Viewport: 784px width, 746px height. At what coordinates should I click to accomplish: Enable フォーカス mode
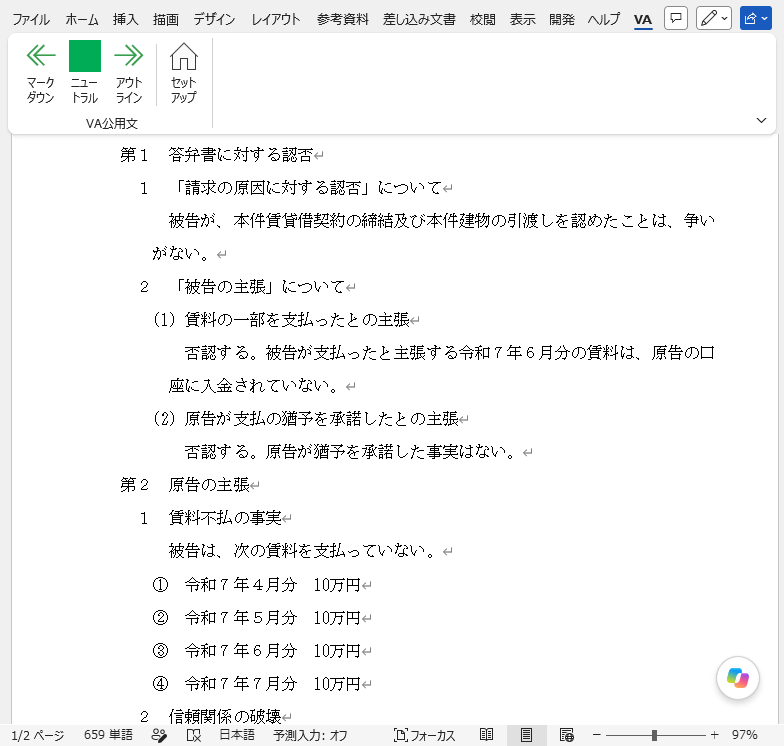point(424,735)
